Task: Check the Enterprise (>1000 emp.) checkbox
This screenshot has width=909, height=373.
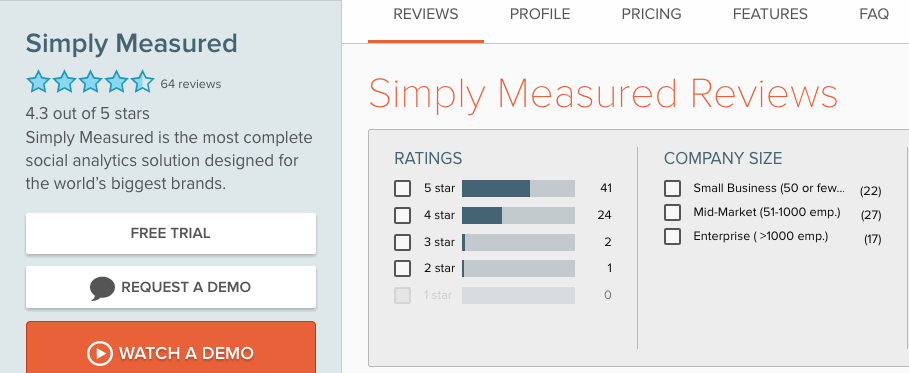Action: (x=672, y=237)
